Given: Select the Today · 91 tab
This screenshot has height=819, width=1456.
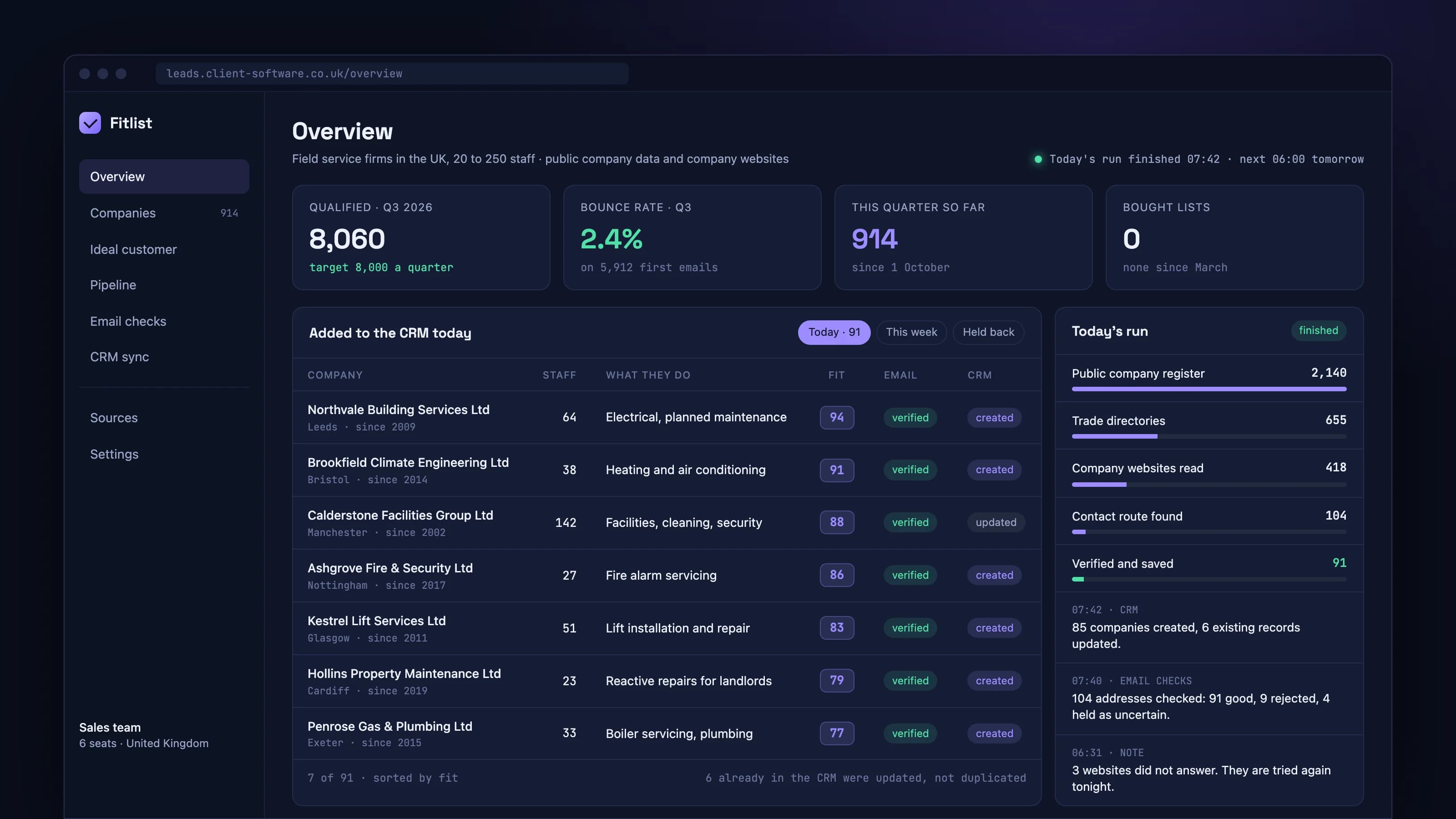Looking at the screenshot, I should pyautogui.click(x=834, y=332).
